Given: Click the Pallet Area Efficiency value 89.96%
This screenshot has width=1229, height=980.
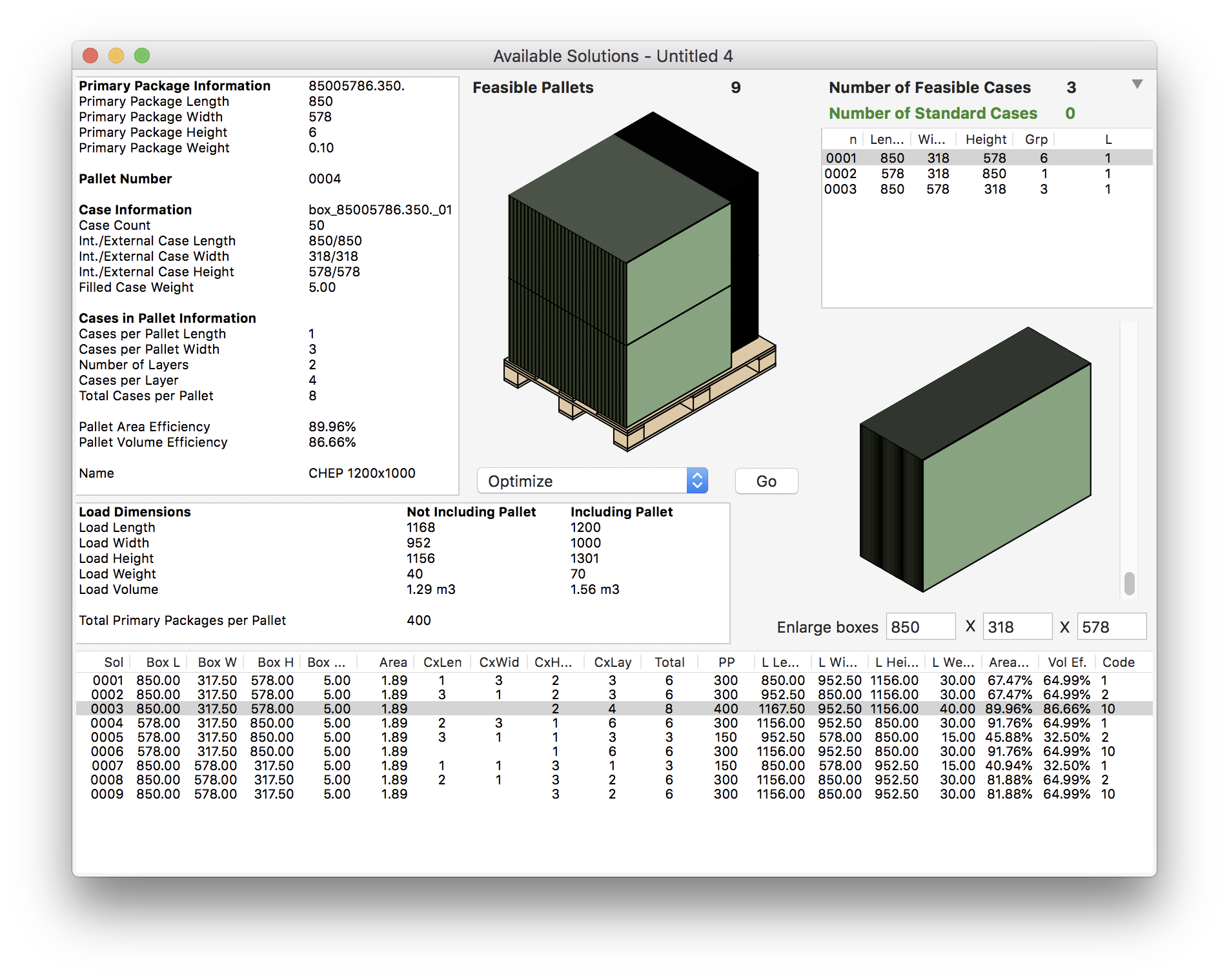Looking at the screenshot, I should (x=332, y=427).
